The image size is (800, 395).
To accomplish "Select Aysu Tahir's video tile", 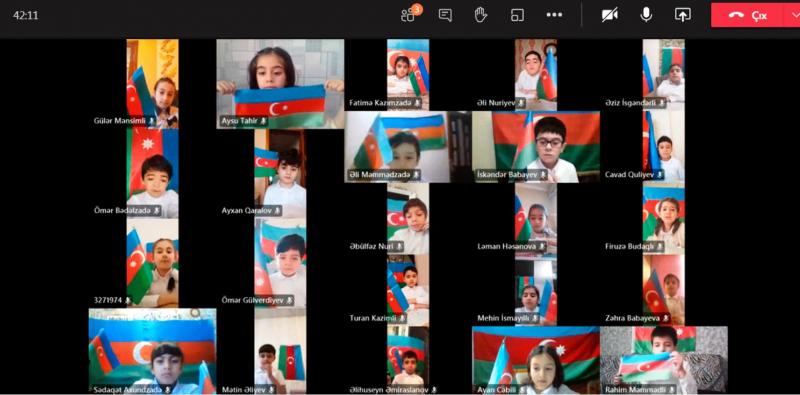I will pyautogui.click(x=280, y=84).
